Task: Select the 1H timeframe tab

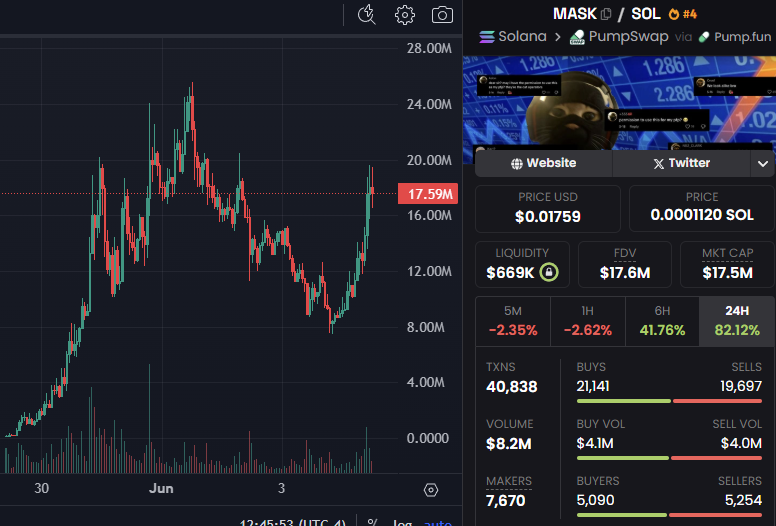Action: click(587, 321)
